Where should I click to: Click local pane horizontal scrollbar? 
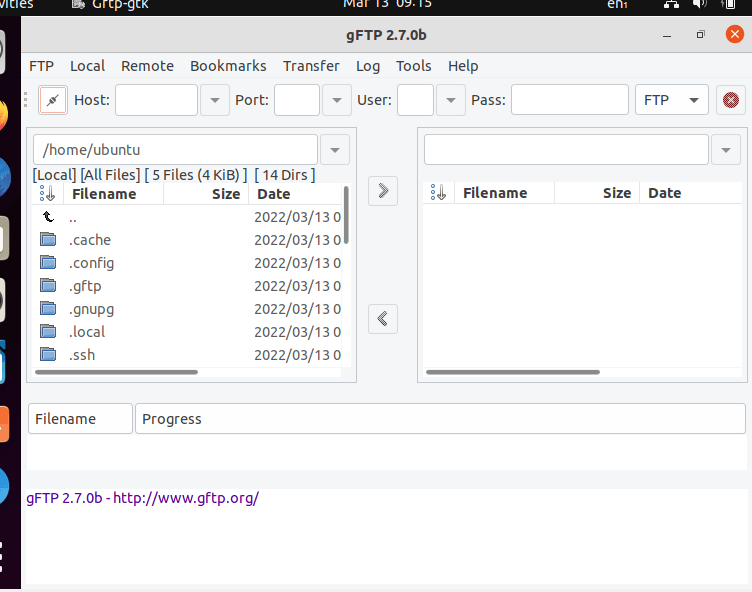pyautogui.click(x=117, y=372)
